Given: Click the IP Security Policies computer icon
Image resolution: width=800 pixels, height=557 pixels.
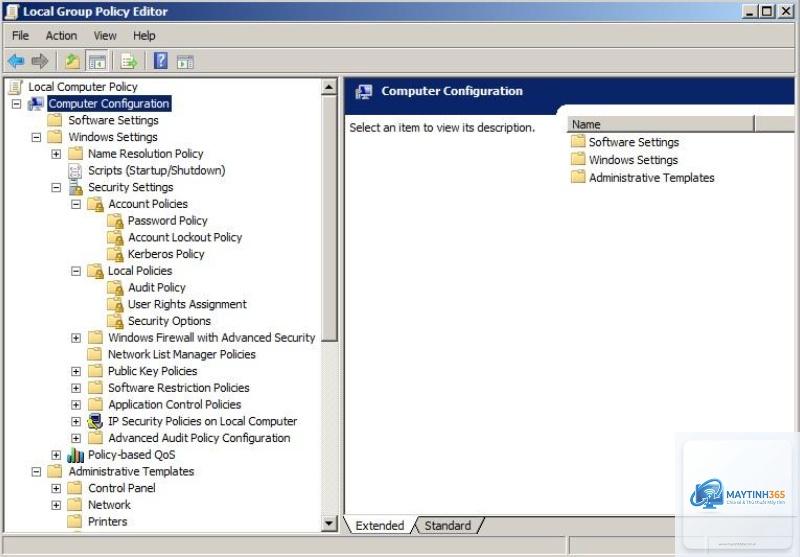Looking at the screenshot, I should (x=95, y=421).
